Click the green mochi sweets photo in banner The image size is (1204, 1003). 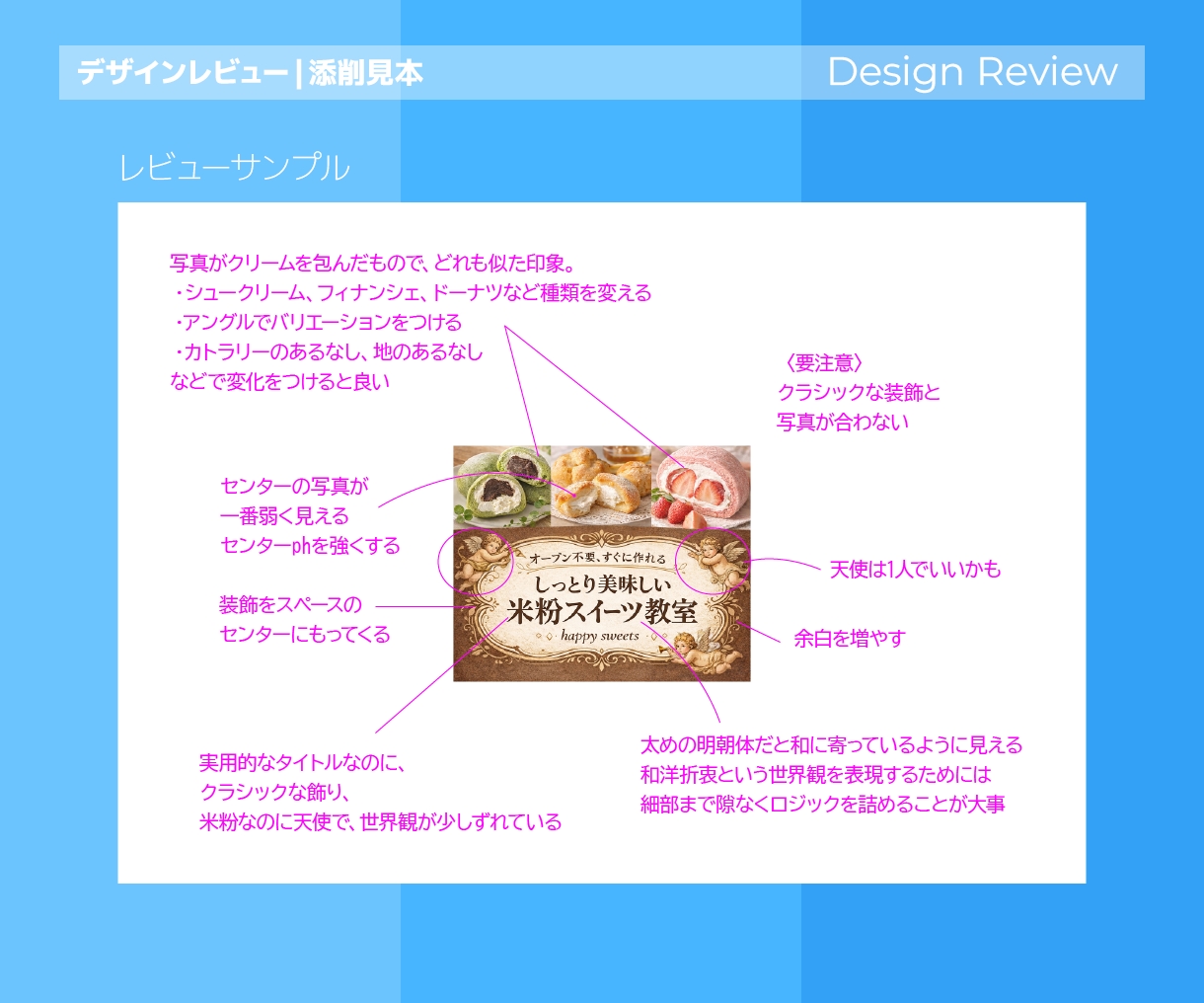(501, 487)
